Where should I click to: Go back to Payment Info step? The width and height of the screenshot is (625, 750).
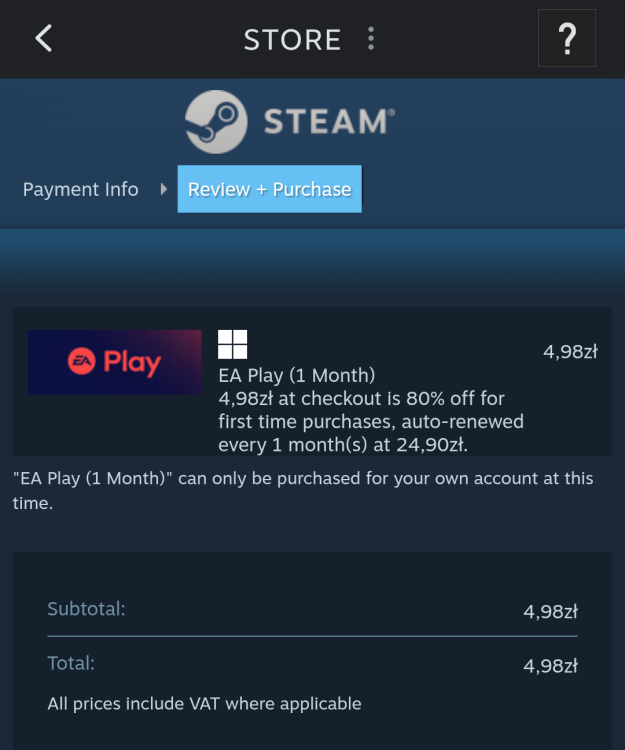click(81, 189)
